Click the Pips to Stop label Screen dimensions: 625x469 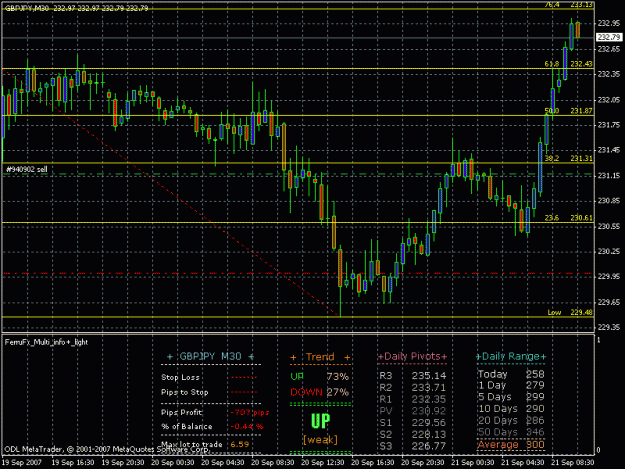[x=185, y=392]
